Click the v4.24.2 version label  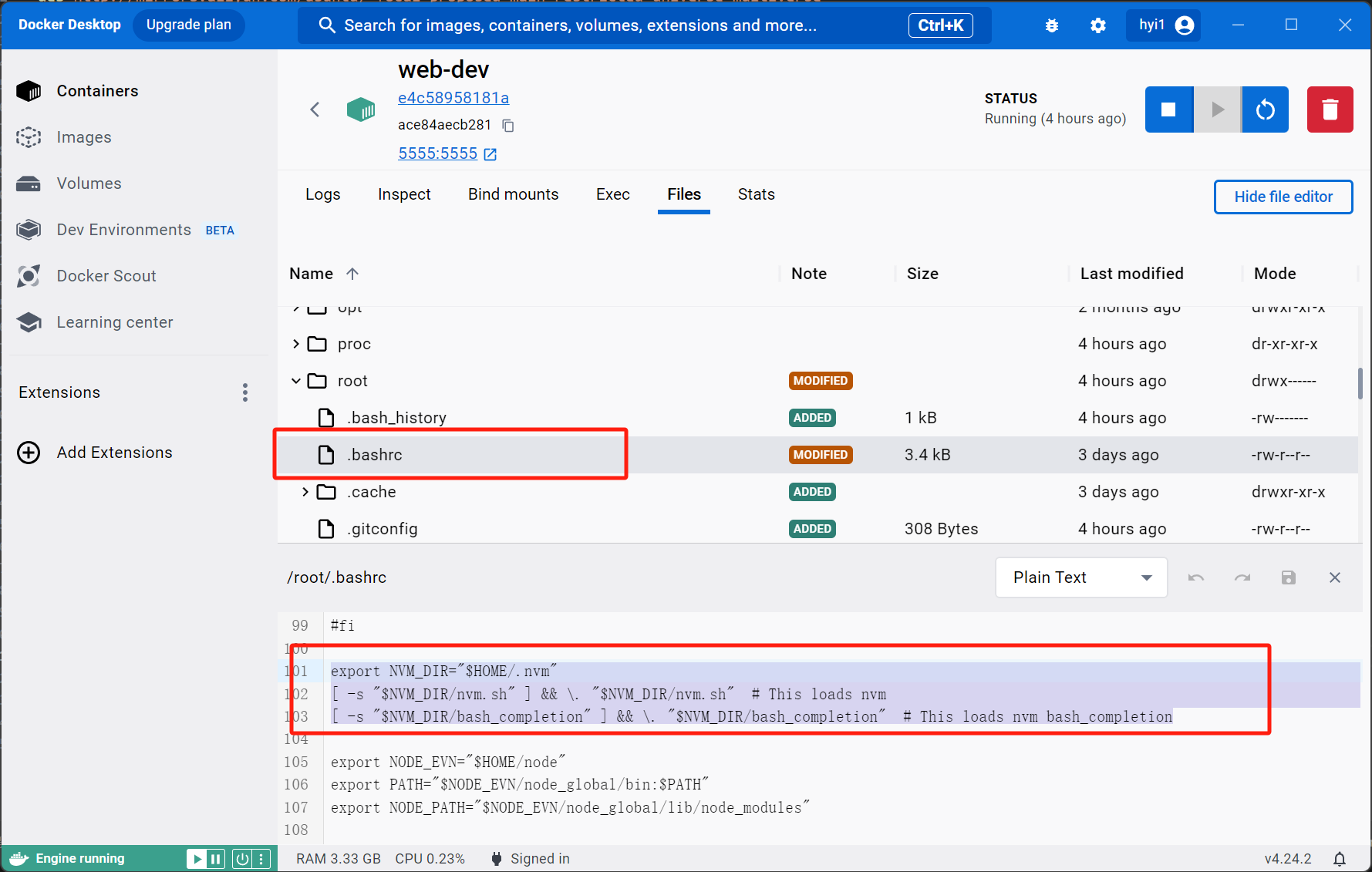(x=1287, y=859)
